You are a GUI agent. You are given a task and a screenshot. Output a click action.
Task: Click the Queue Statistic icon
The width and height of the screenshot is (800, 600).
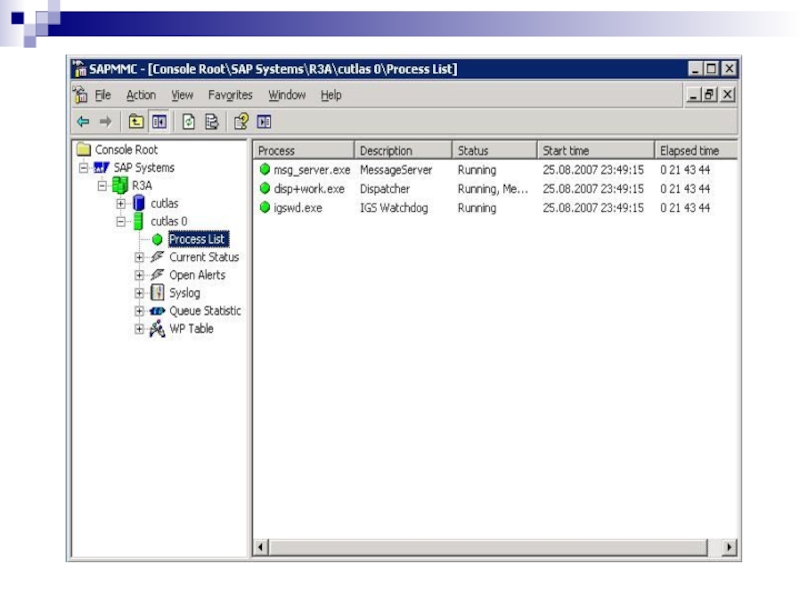point(157,311)
